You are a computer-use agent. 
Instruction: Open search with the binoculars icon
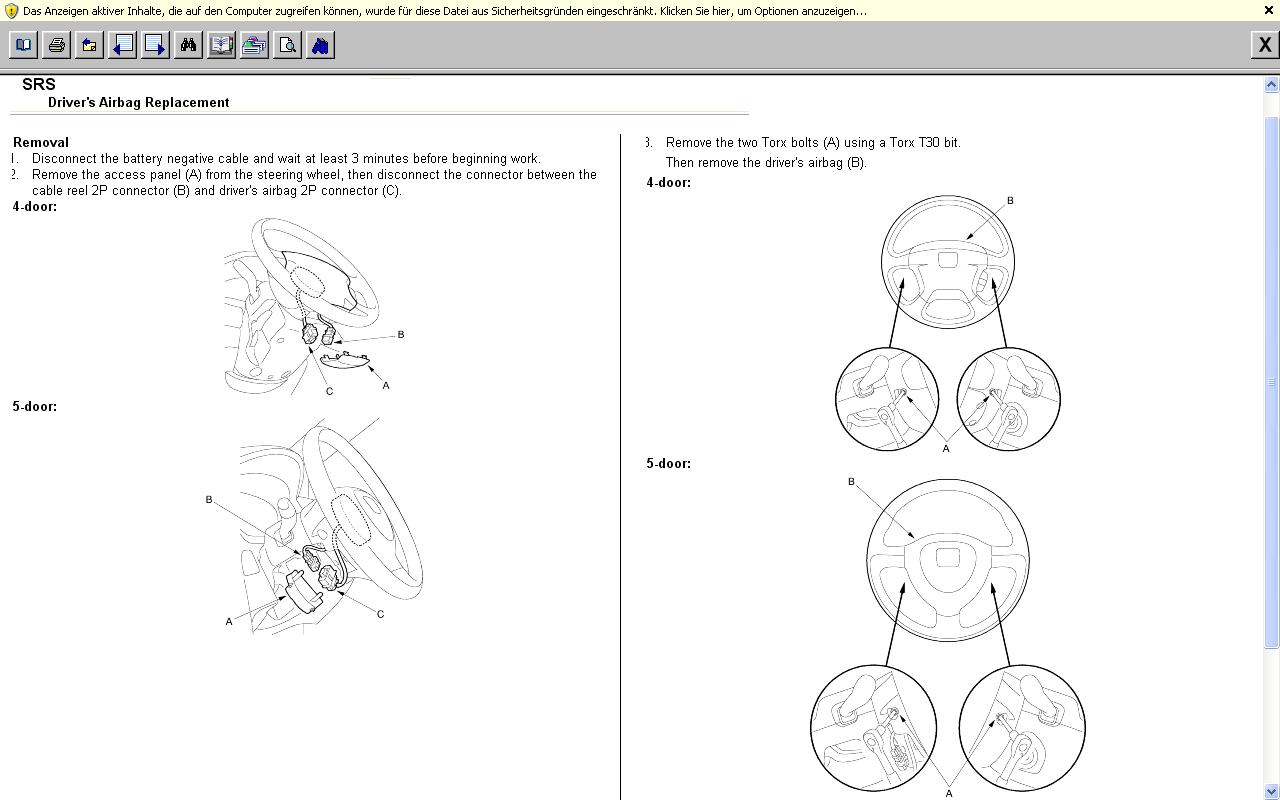click(188, 45)
